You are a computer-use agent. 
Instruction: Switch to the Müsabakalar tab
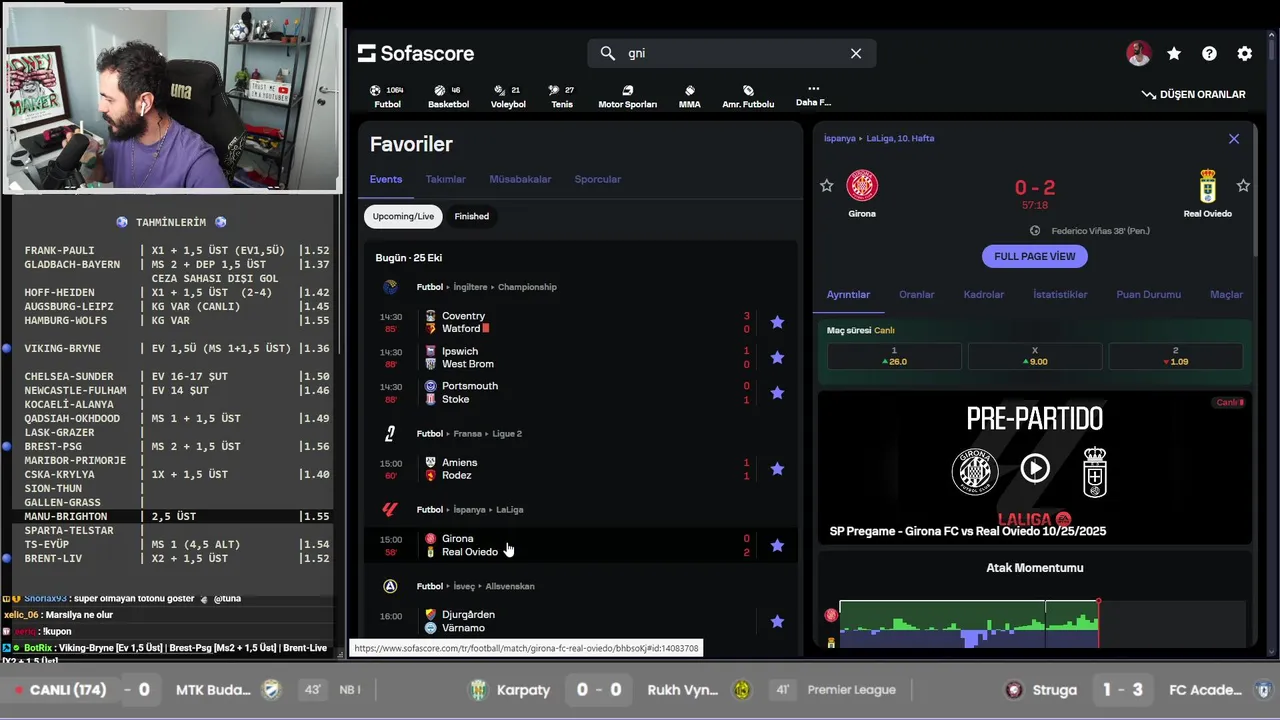pos(520,179)
